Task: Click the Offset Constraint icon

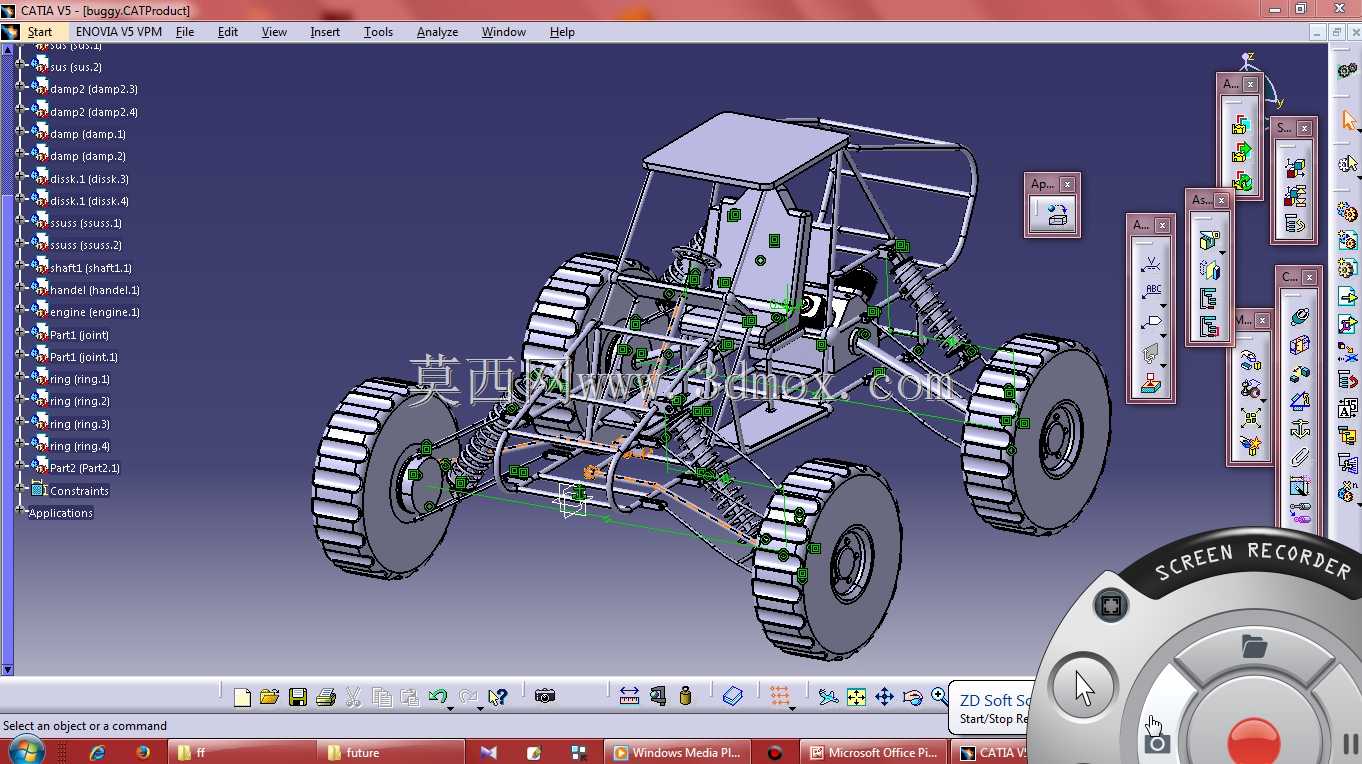Action: click(1299, 373)
